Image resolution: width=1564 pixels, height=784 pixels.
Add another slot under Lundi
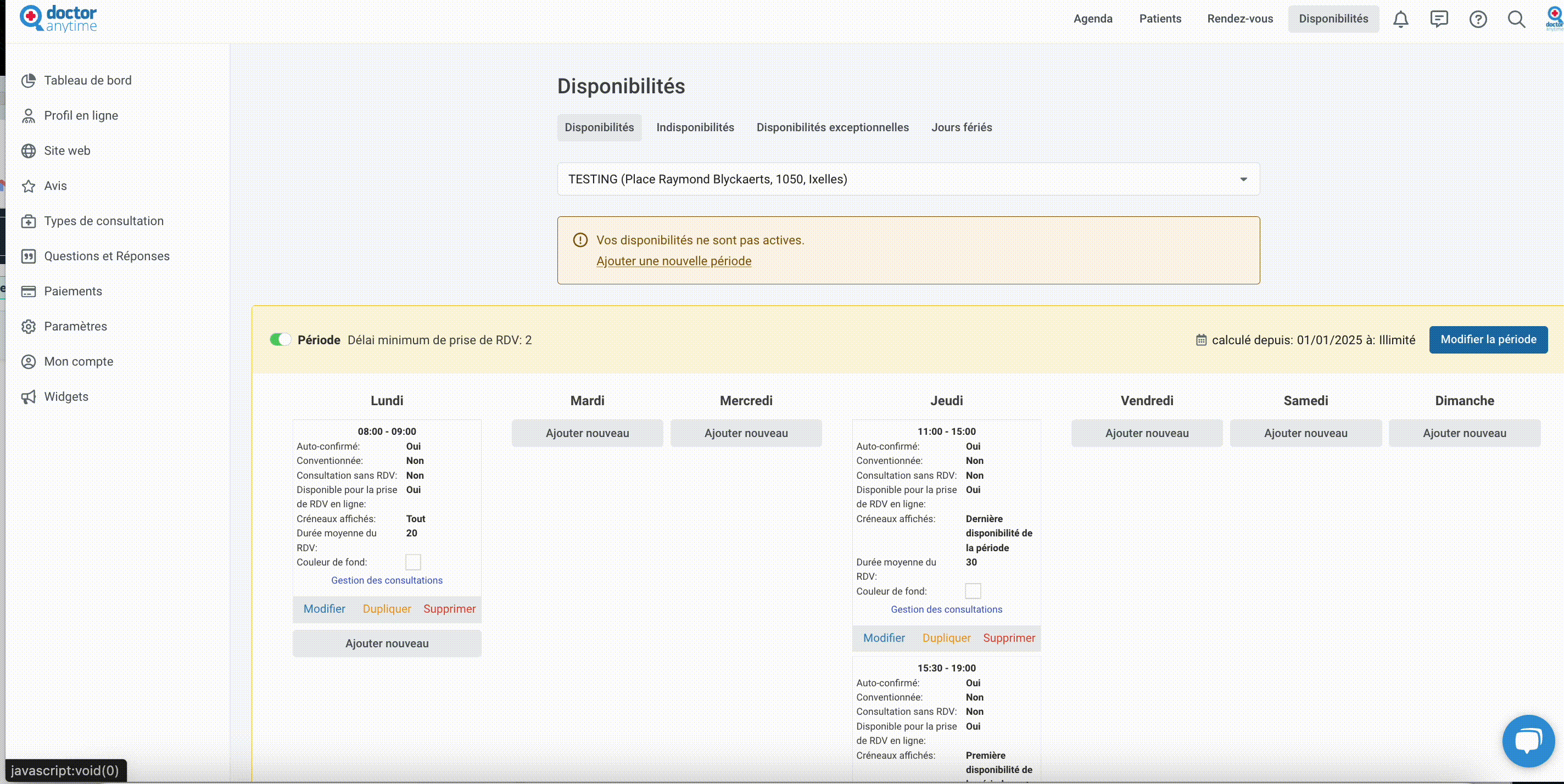click(387, 643)
